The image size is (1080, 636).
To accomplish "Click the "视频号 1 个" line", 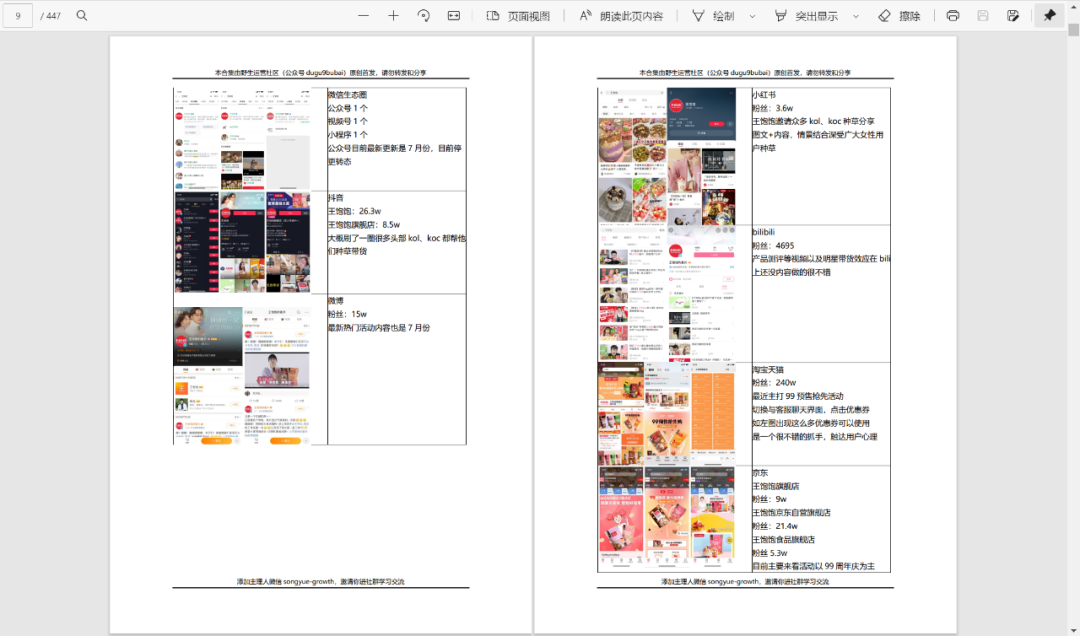I will point(348,121).
